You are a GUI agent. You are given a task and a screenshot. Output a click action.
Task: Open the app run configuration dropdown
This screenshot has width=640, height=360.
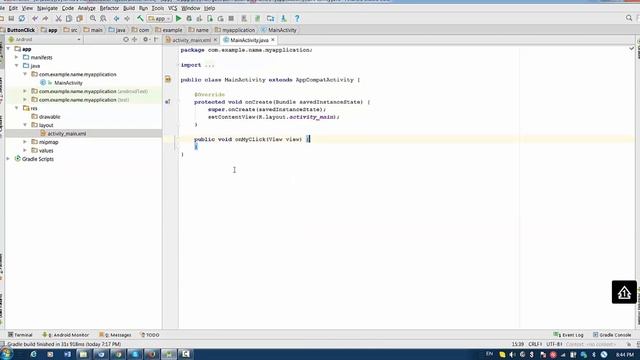[x=160, y=18]
